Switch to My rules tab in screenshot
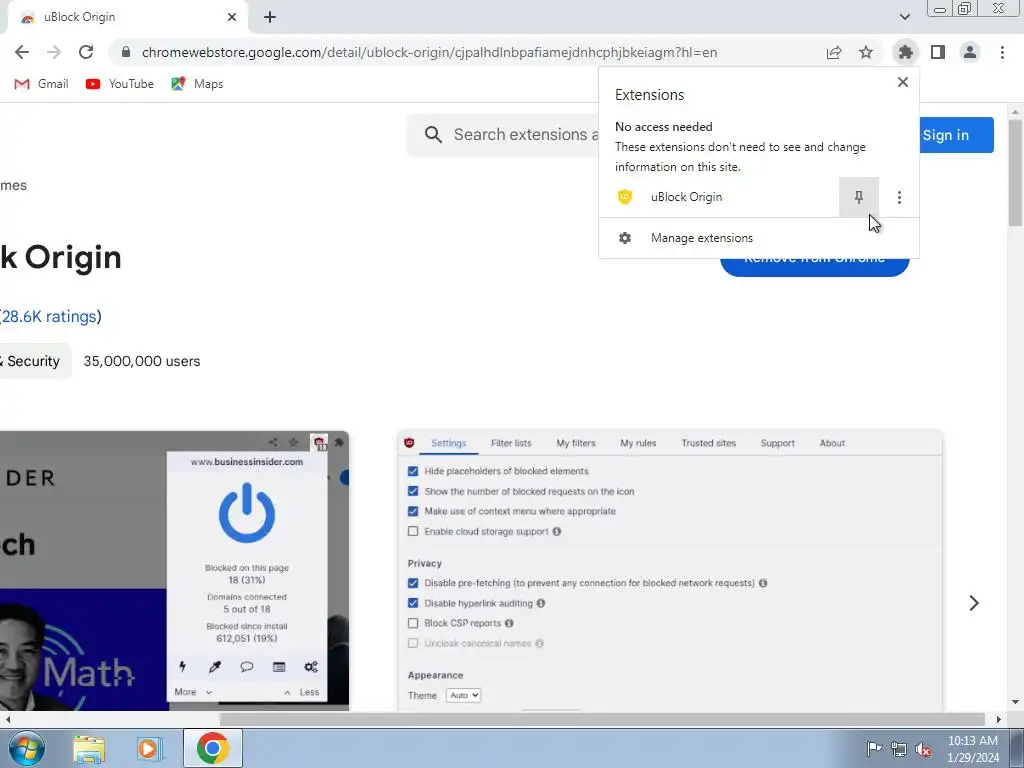 click(638, 443)
